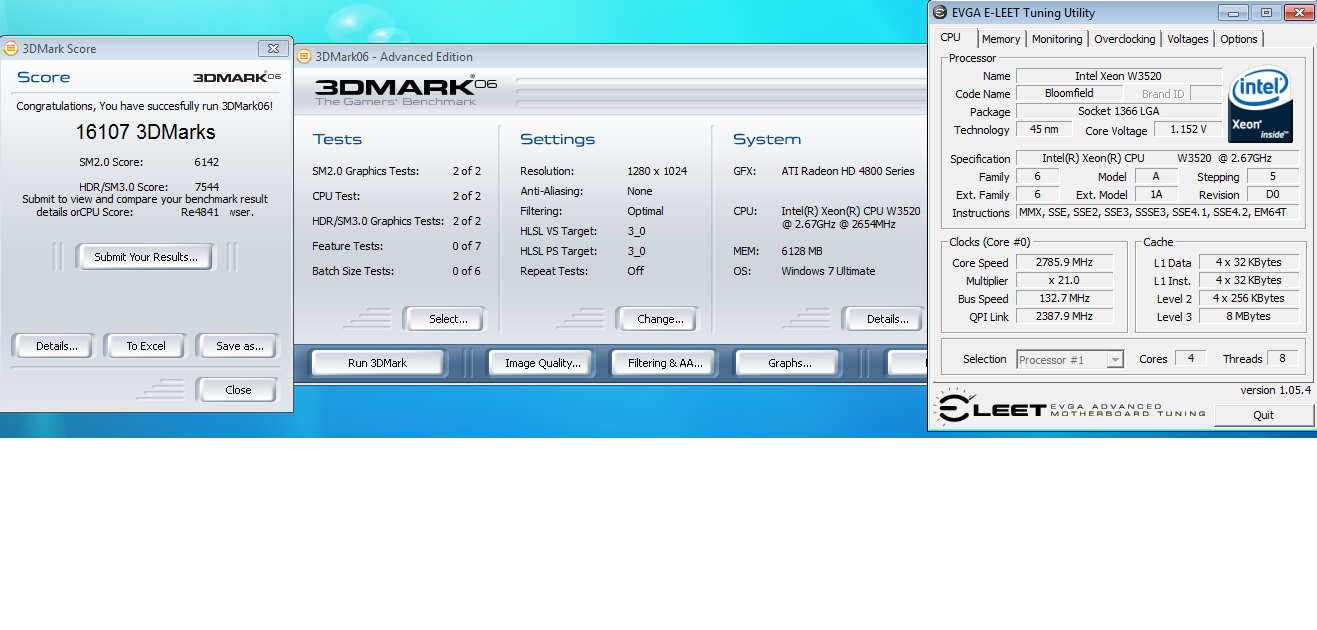1317x630 pixels.
Task: Select the Overclocking tab
Action: pyautogui.click(x=1125, y=39)
